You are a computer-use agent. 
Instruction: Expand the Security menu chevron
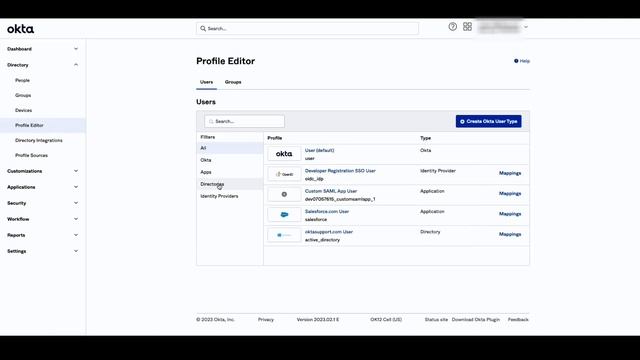[76, 203]
